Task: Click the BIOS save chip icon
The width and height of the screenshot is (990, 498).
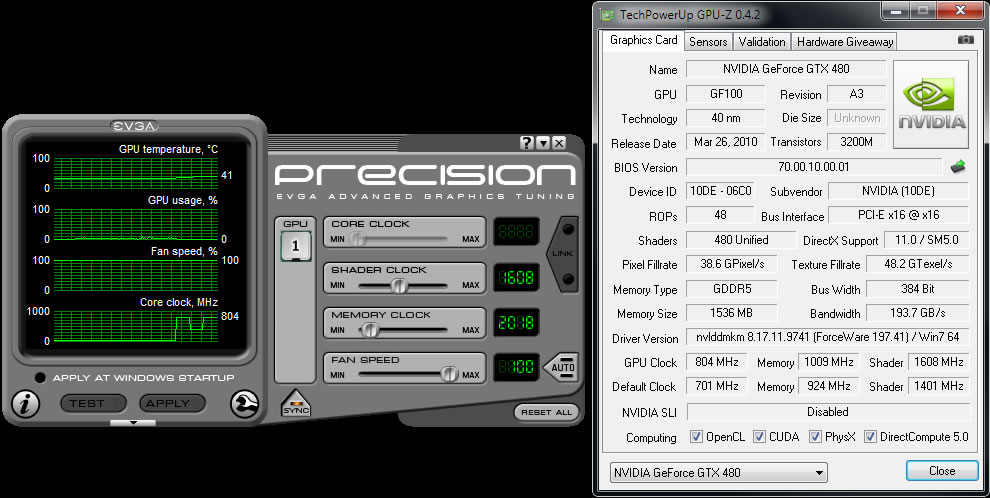Action: click(958, 167)
